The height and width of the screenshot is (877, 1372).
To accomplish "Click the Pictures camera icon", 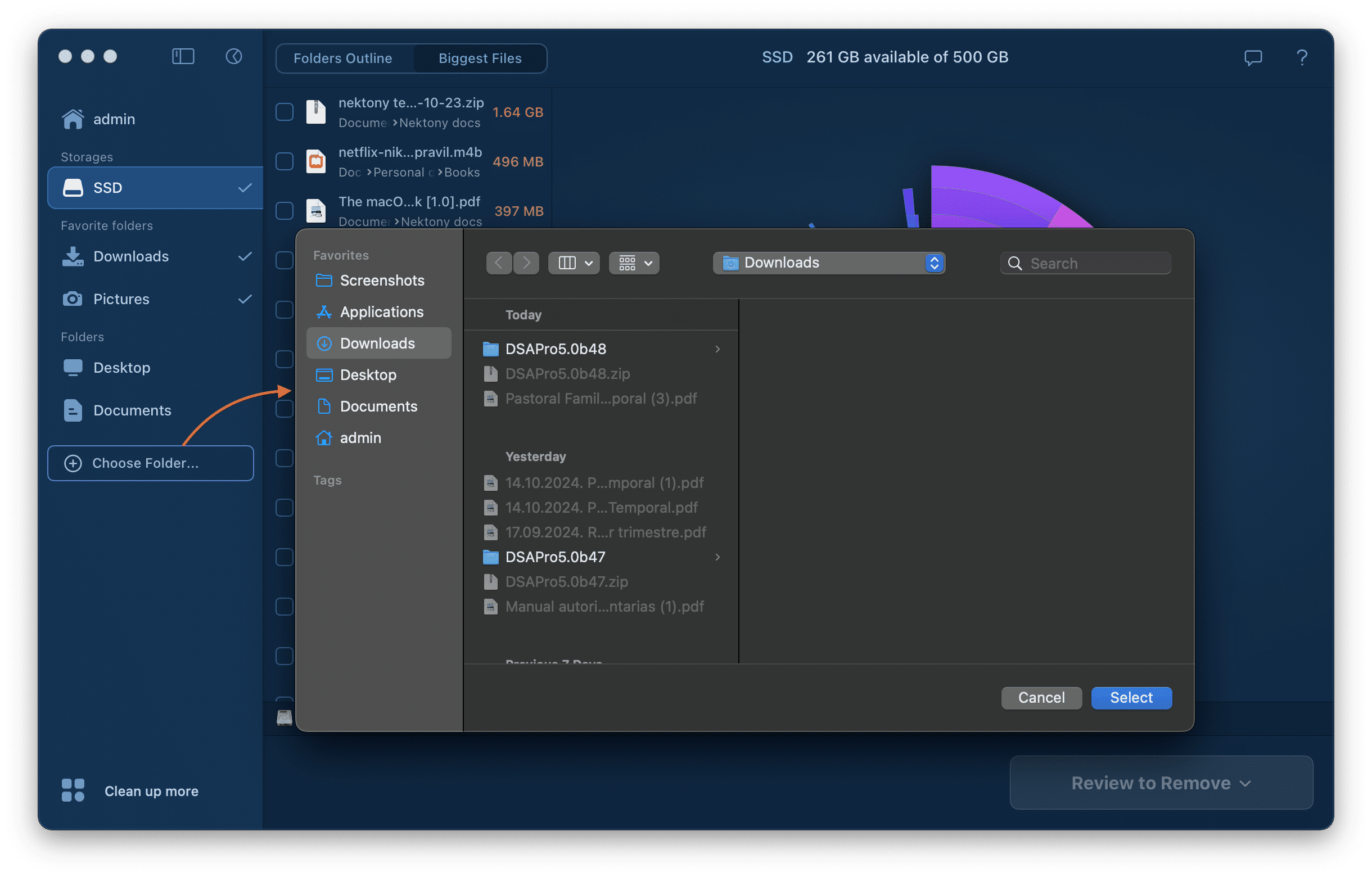I will tap(73, 299).
